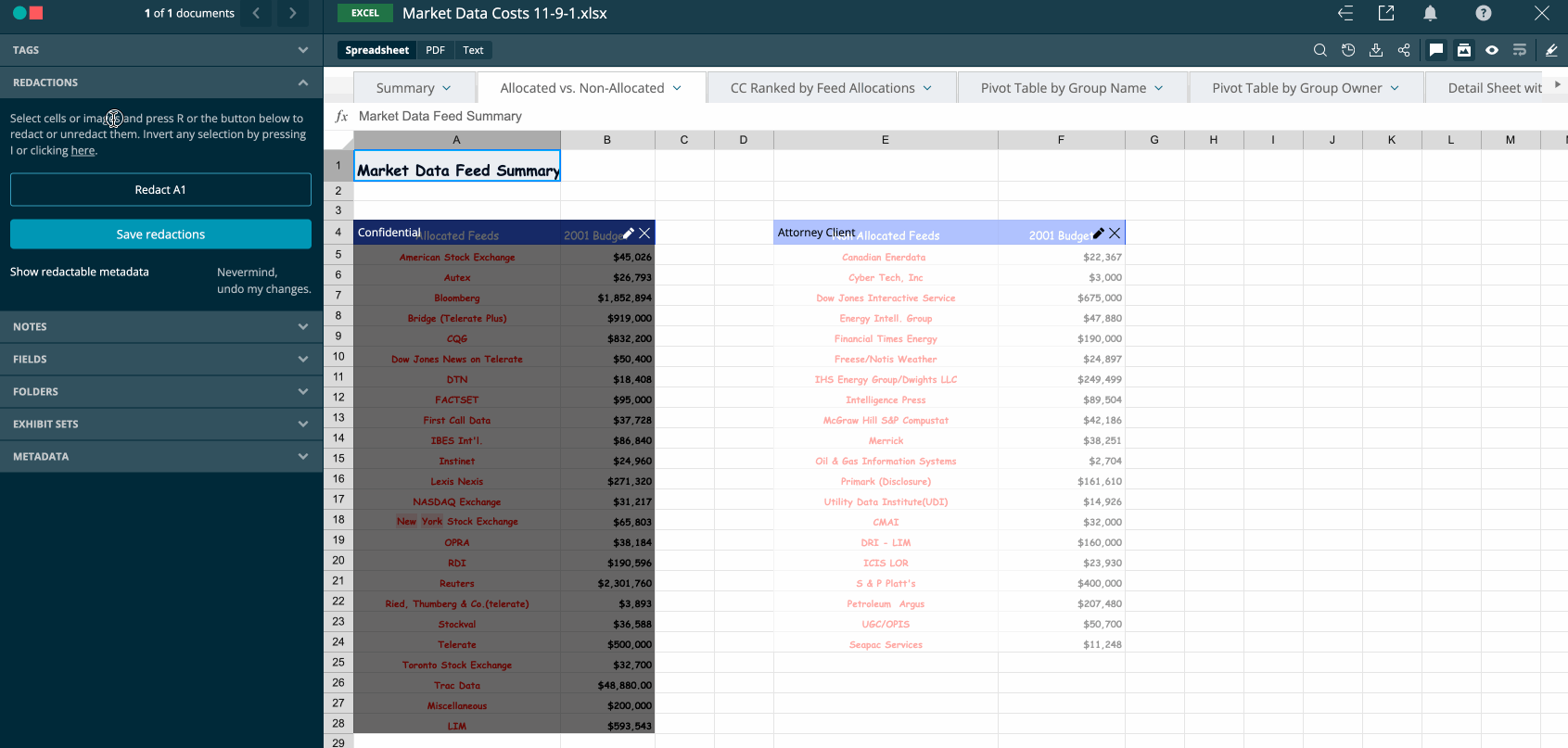This screenshot has width=1568, height=748.
Task: Toggle the image display button
Action: point(1464,50)
